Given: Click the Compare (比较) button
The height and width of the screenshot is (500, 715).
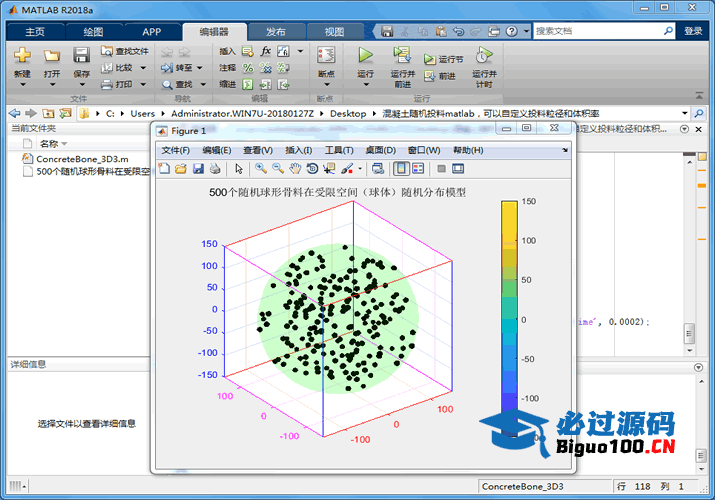Looking at the screenshot, I should coord(118,67).
